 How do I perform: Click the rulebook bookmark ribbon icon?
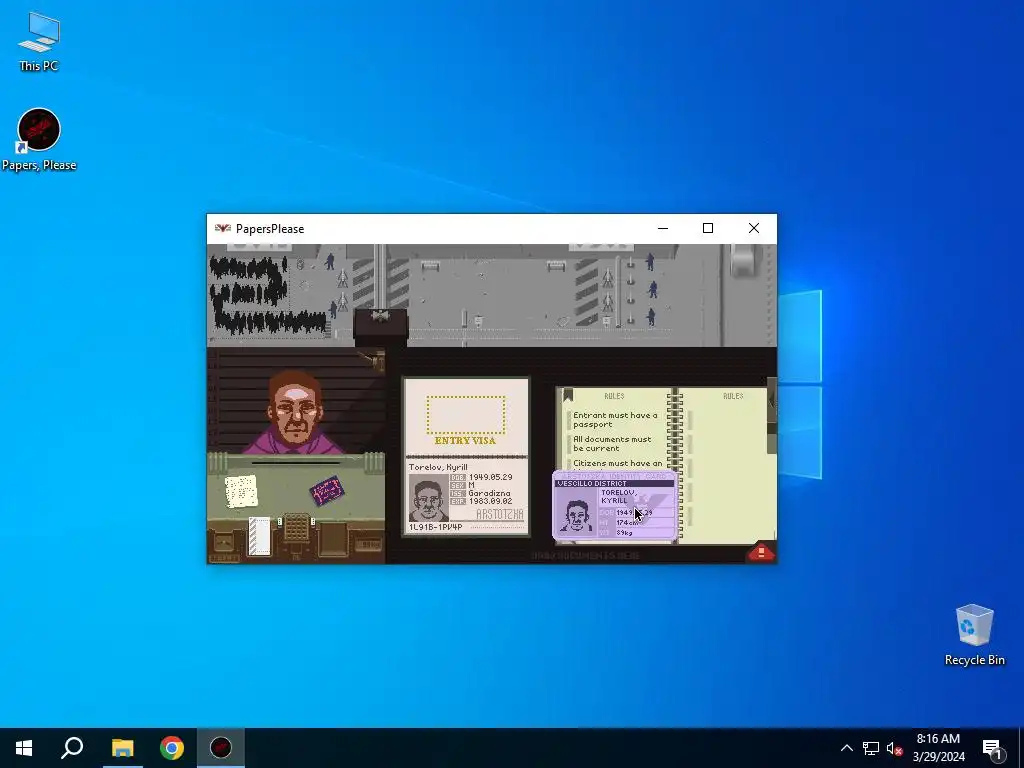(568, 394)
